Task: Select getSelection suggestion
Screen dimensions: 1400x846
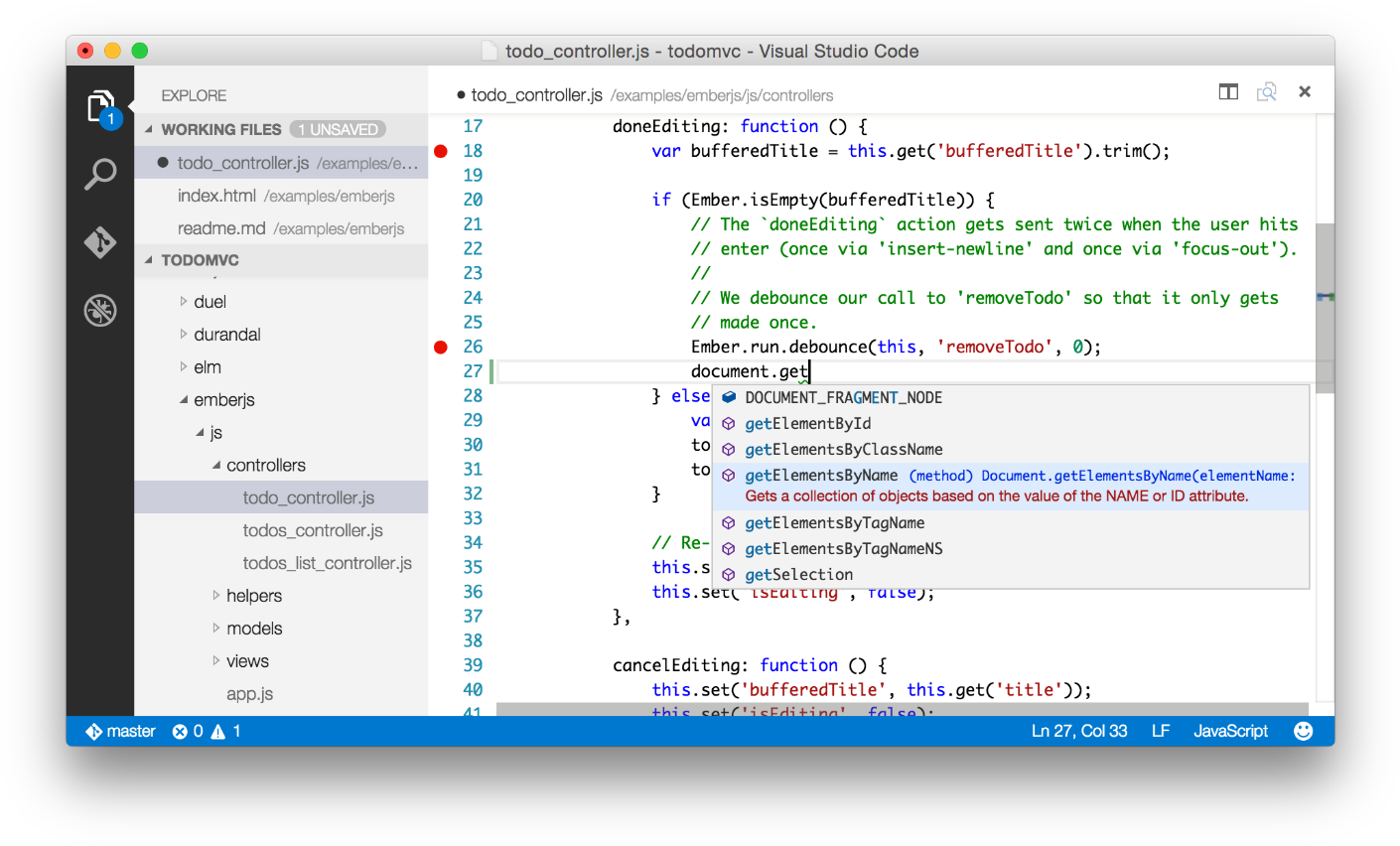Action: pyautogui.click(x=1010, y=574)
